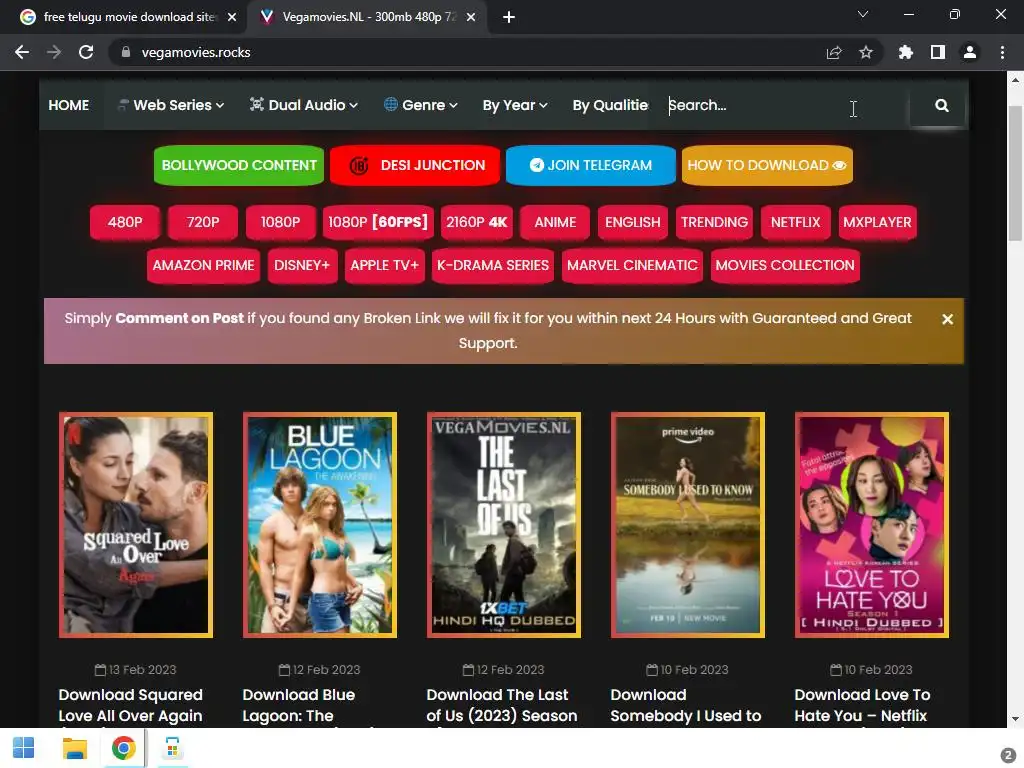Open a new browser tab

click(509, 17)
